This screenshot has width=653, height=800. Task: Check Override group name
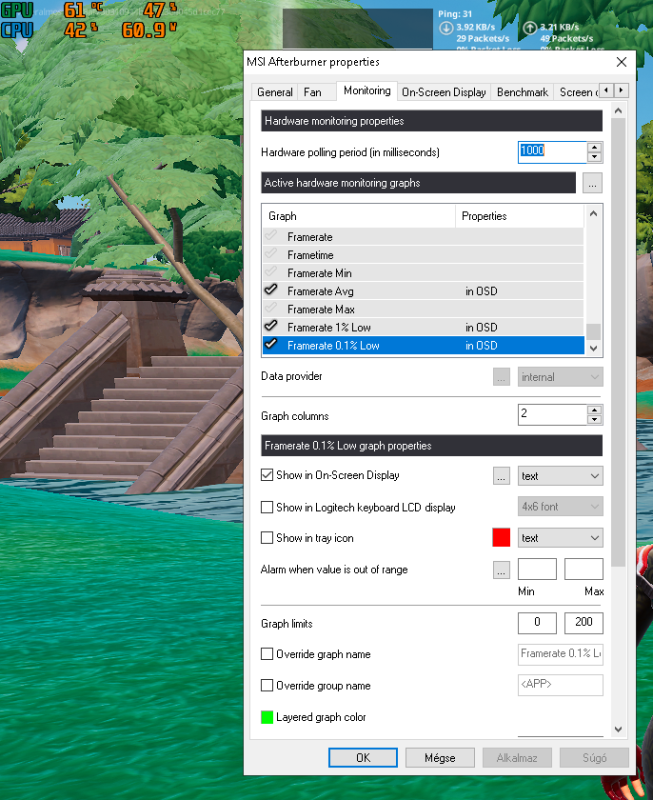(267, 685)
